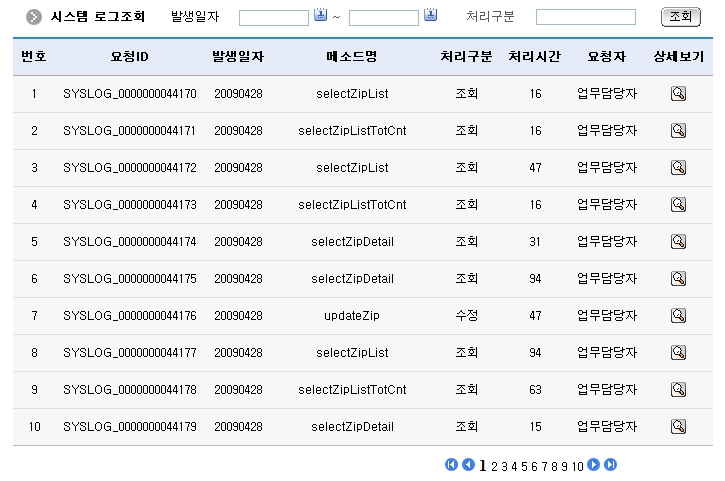The height and width of the screenshot is (481, 725).
Task: Jump to last page of results
Action: (610, 465)
